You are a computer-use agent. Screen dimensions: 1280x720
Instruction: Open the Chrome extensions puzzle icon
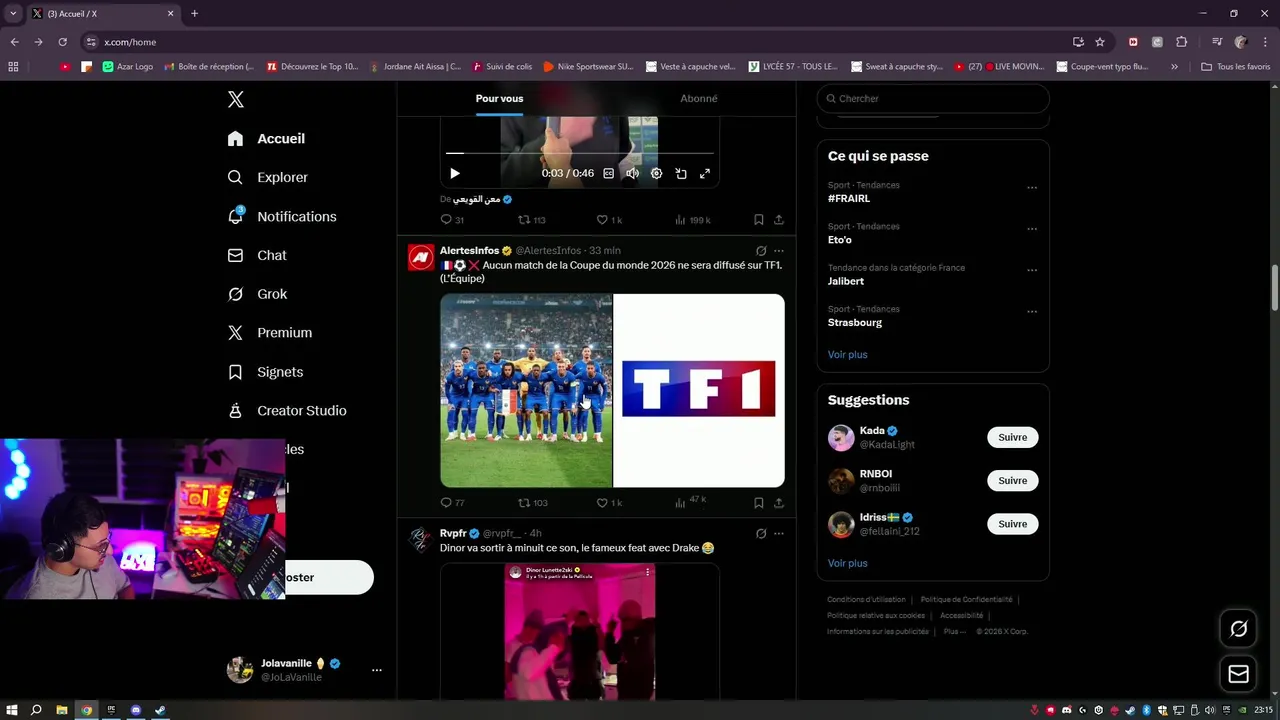[1181, 42]
